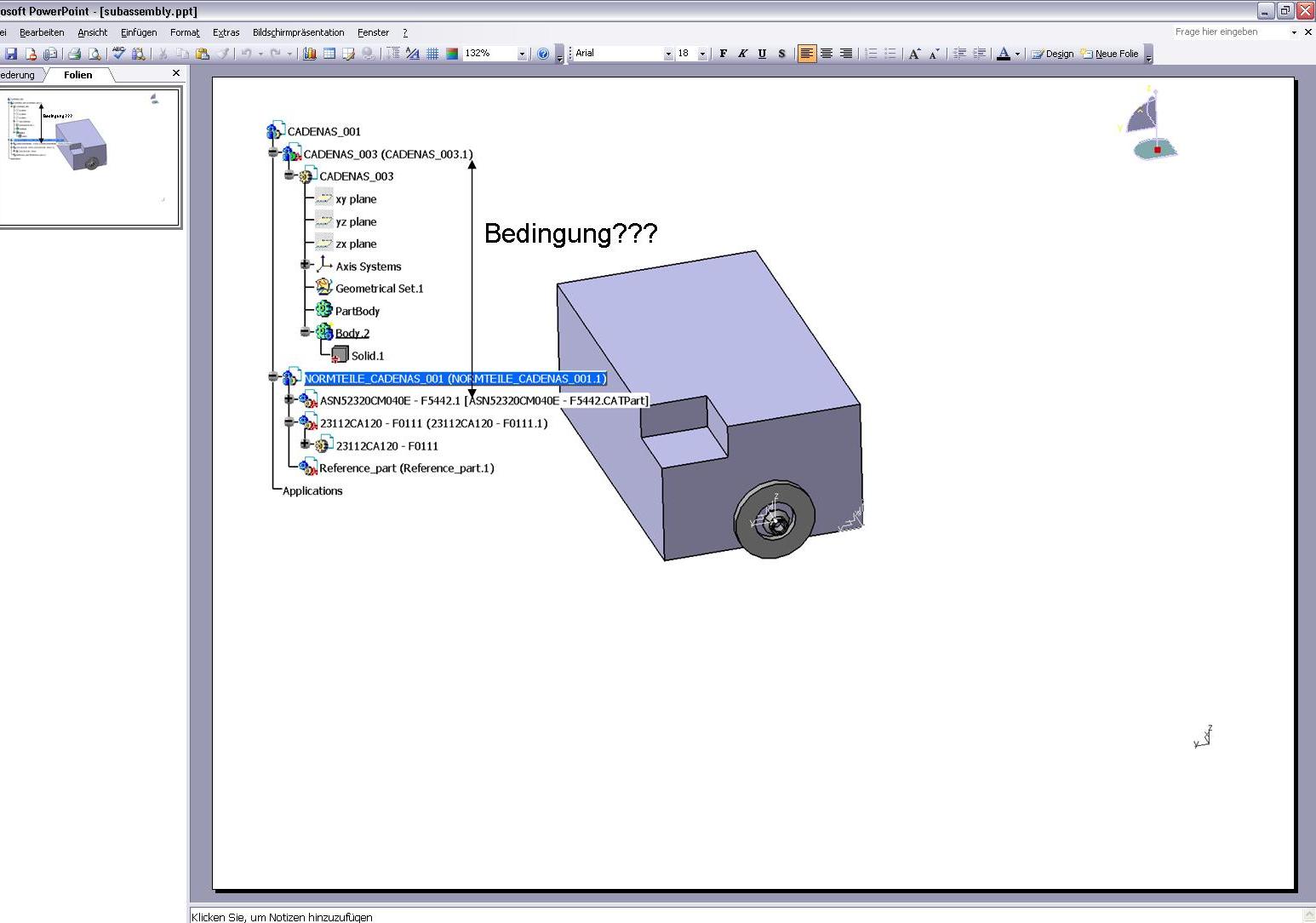
Task: Apply font color with underlined A
Action: [1004, 54]
